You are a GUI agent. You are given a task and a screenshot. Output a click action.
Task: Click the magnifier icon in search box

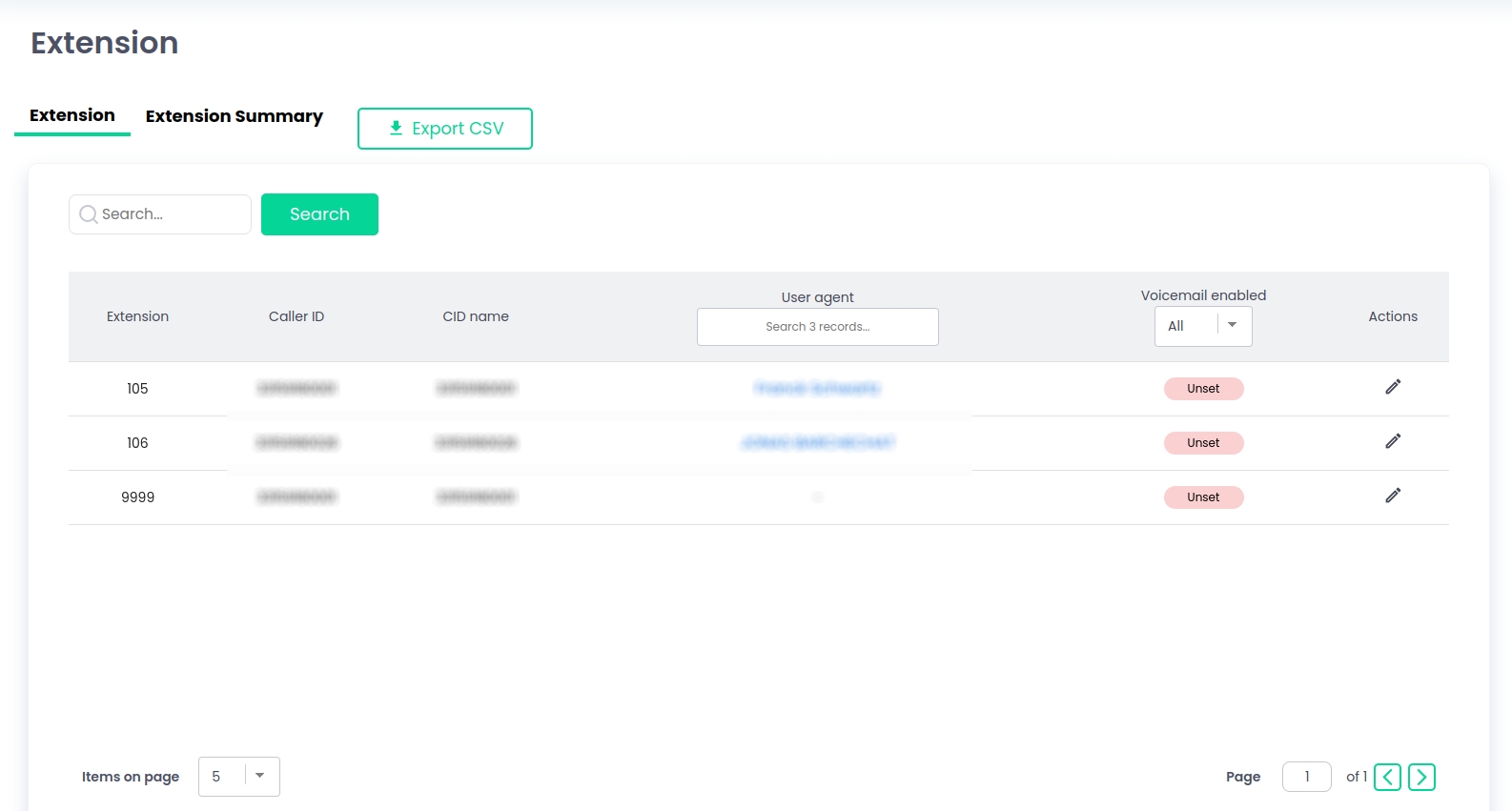point(89,214)
